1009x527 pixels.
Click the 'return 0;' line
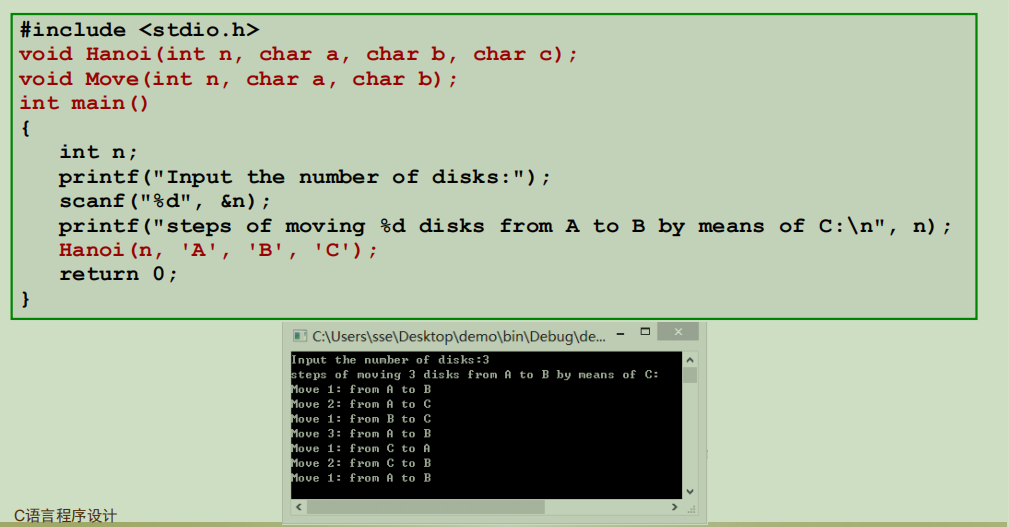click(118, 275)
